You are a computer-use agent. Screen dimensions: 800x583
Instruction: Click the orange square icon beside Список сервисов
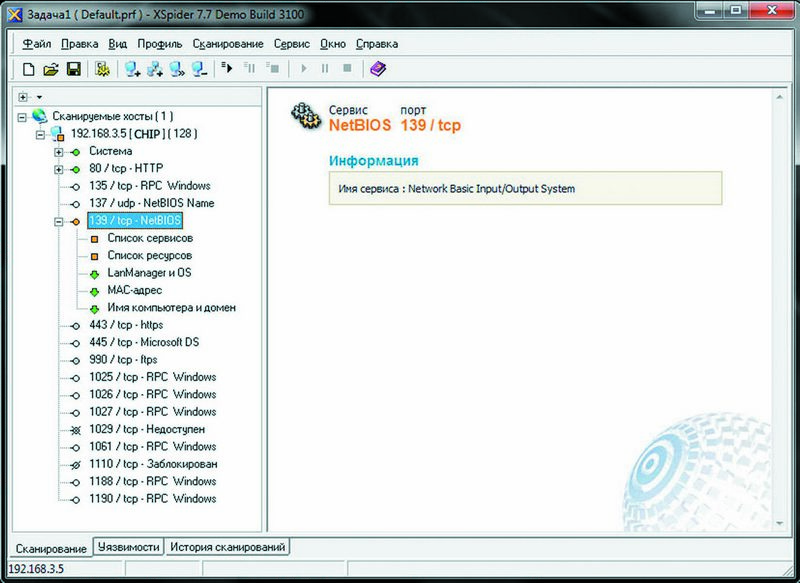(x=94, y=239)
